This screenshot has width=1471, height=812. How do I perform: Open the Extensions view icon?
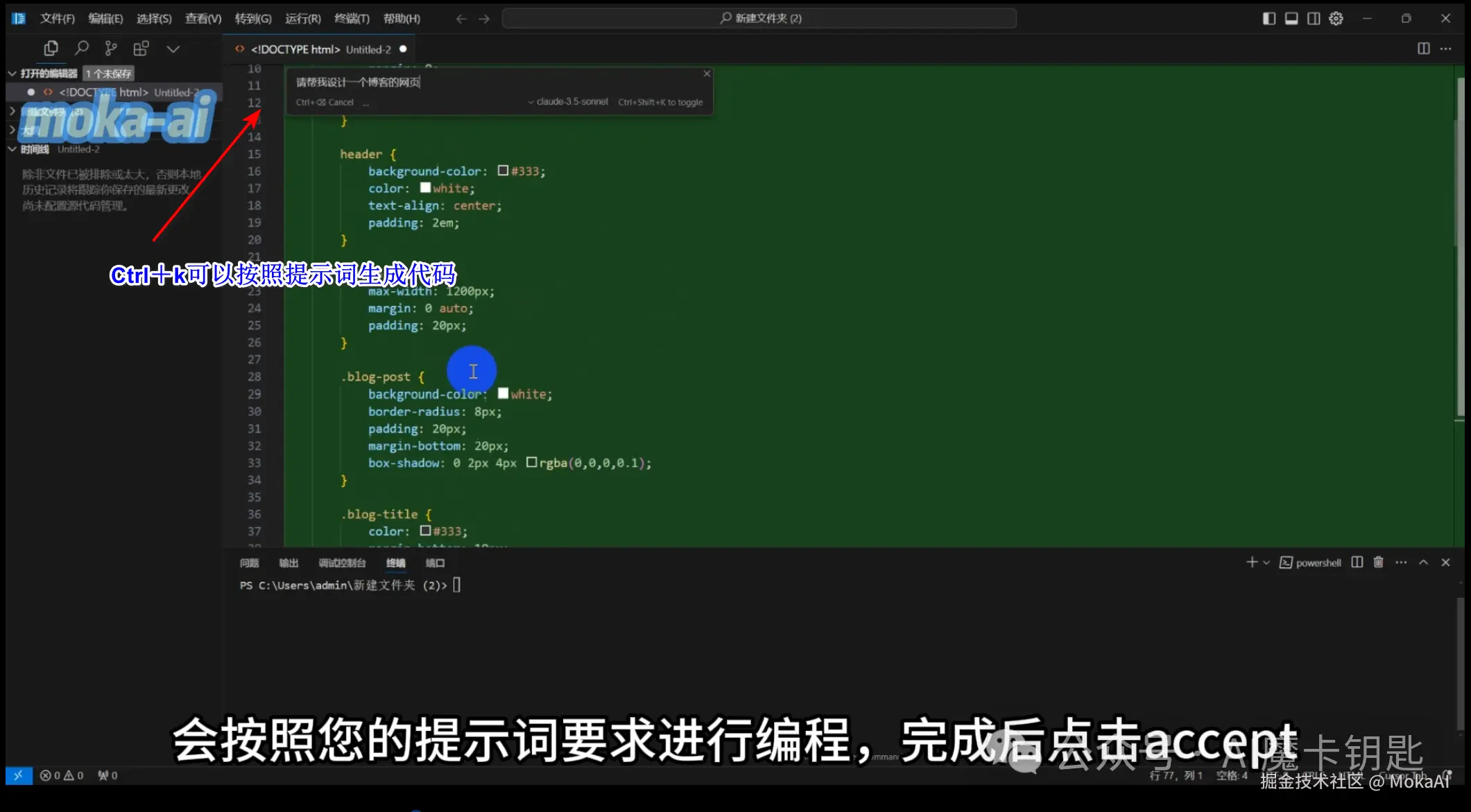(141, 49)
